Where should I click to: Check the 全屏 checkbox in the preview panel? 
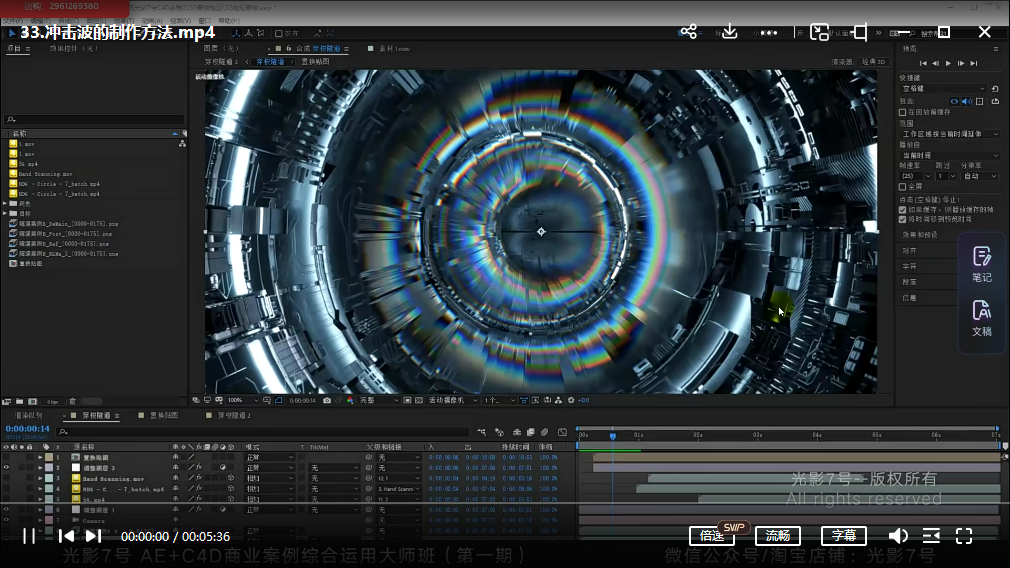(903, 187)
